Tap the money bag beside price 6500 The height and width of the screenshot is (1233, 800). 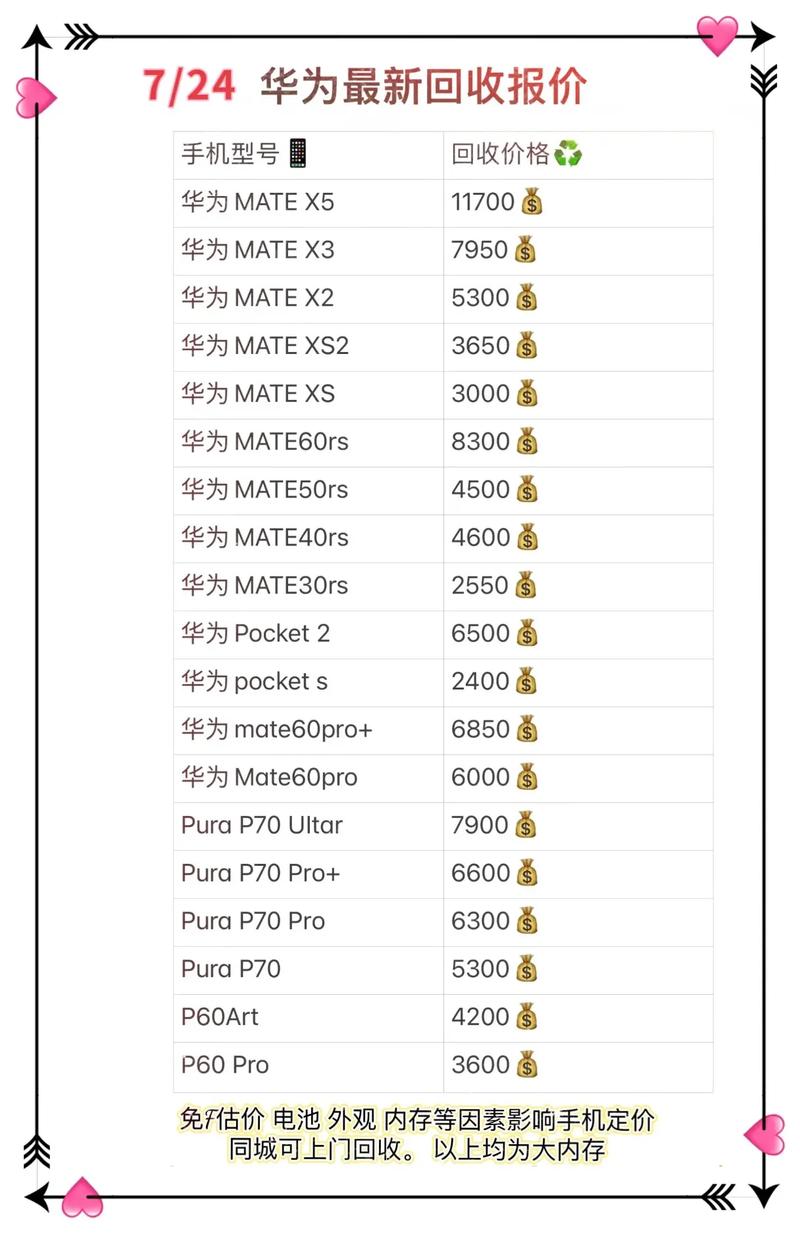(x=527, y=633)
